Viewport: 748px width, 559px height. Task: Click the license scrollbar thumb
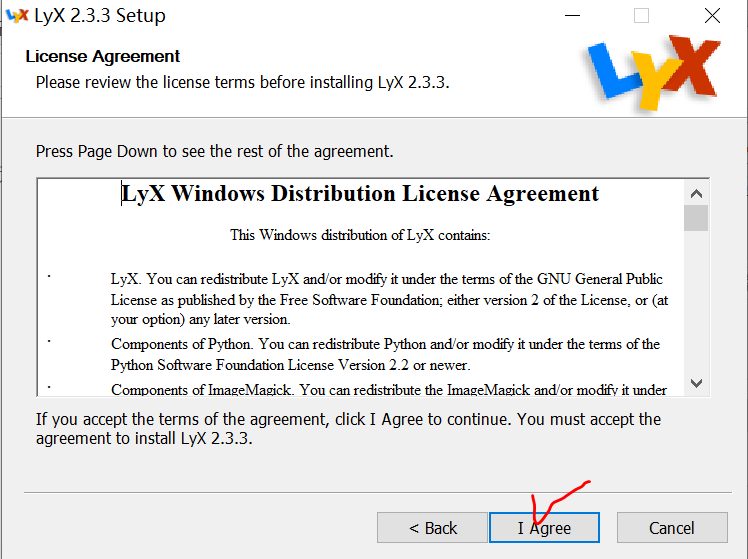696,218
